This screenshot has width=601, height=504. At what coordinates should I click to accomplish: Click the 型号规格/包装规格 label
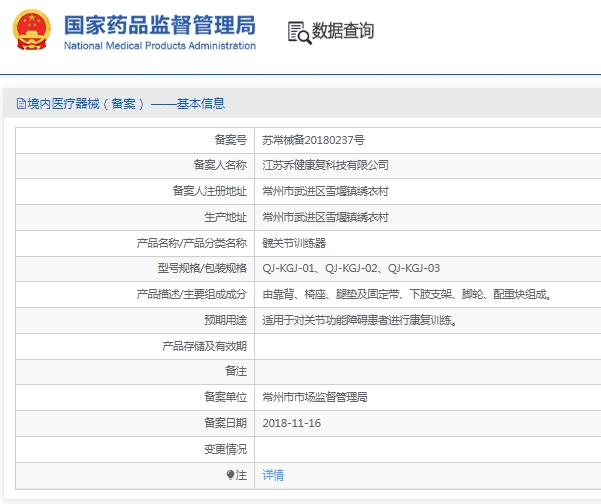point(202,268)
